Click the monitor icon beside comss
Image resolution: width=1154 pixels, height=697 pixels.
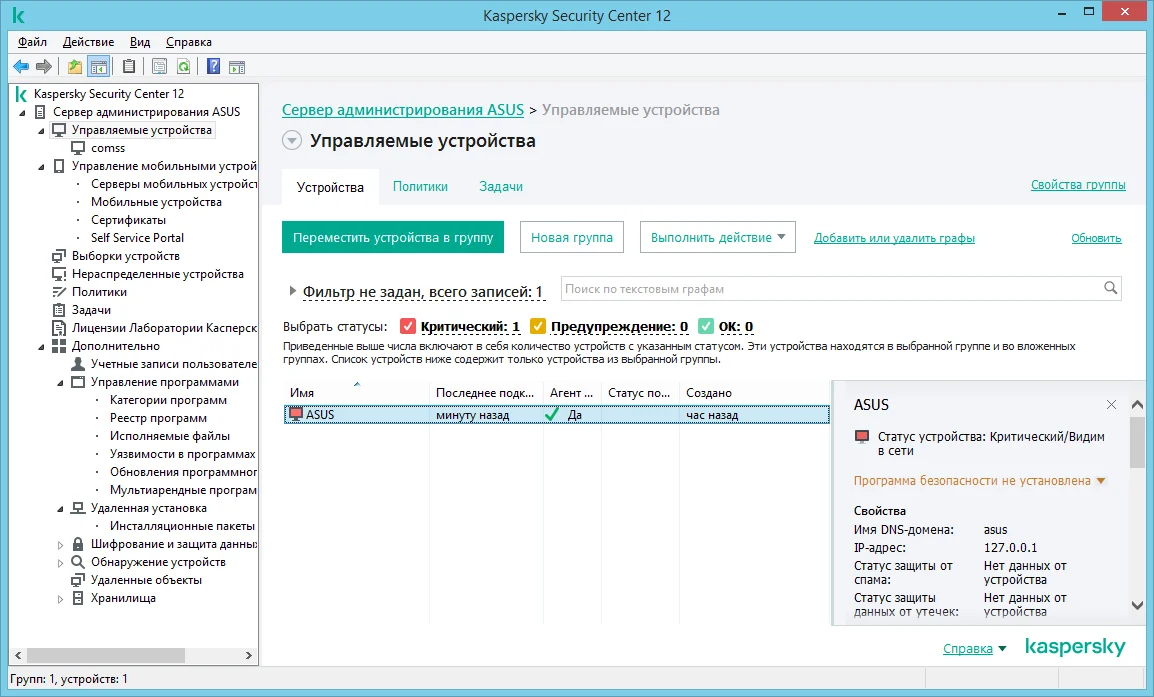pos(78,148)
